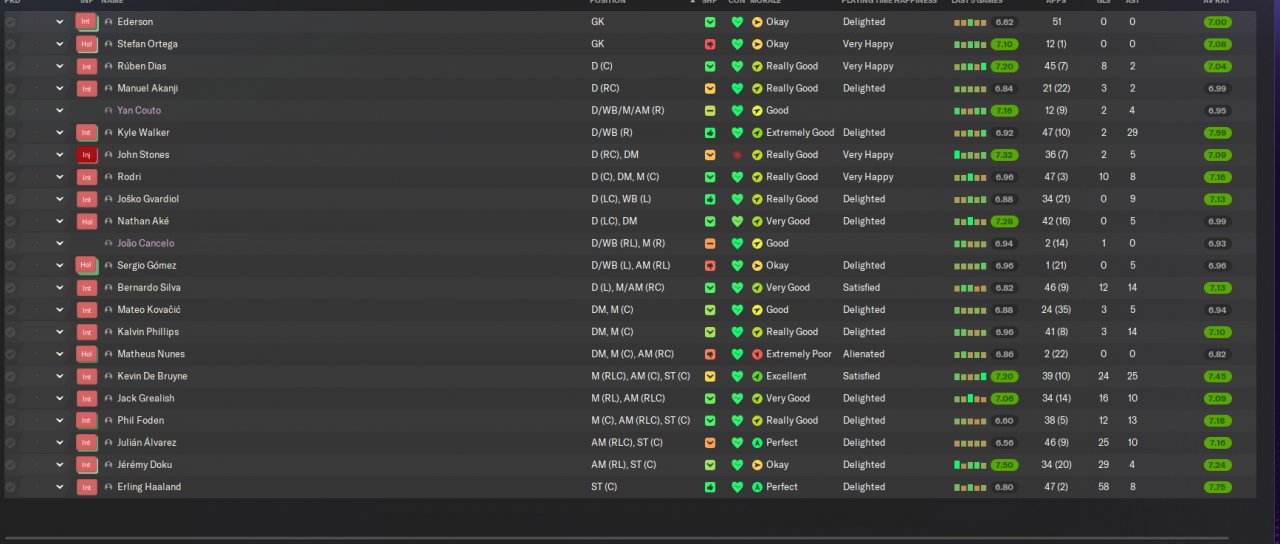Select Bernardo Silva's row checkbox
The width and height of the screenshot is (1280, 544).
tap(10, 288)
